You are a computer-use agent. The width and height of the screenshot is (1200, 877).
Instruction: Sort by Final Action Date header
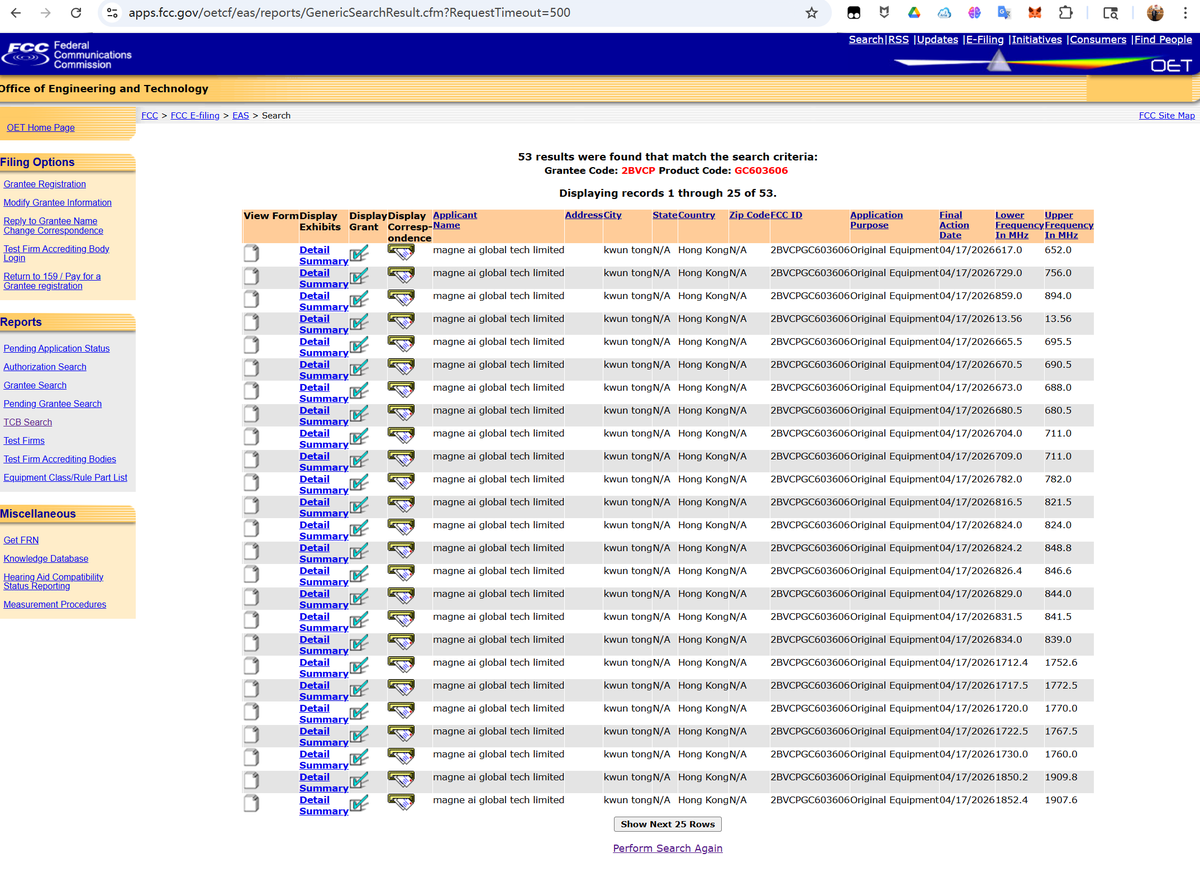954,225
